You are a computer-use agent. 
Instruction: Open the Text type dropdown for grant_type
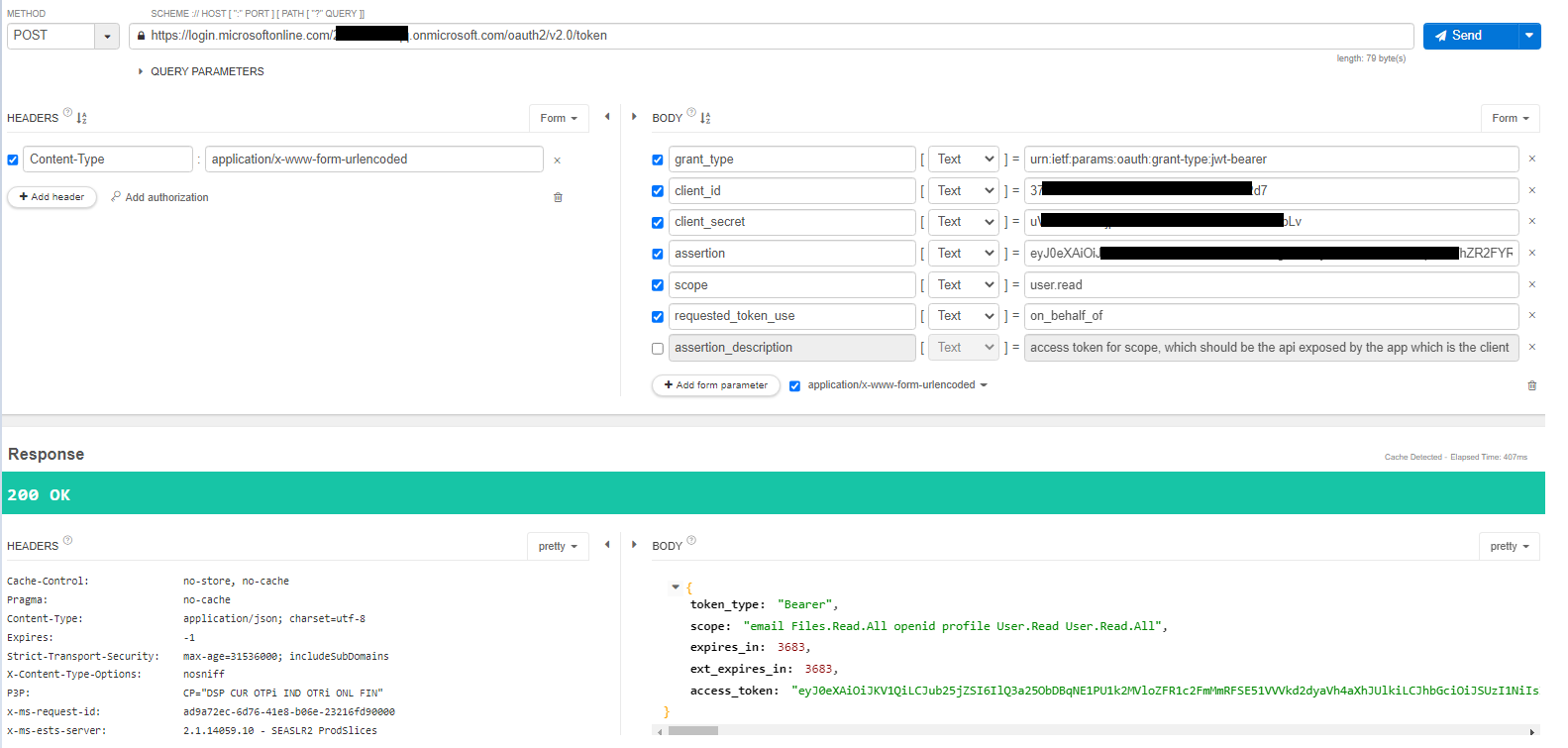point(964,160)
